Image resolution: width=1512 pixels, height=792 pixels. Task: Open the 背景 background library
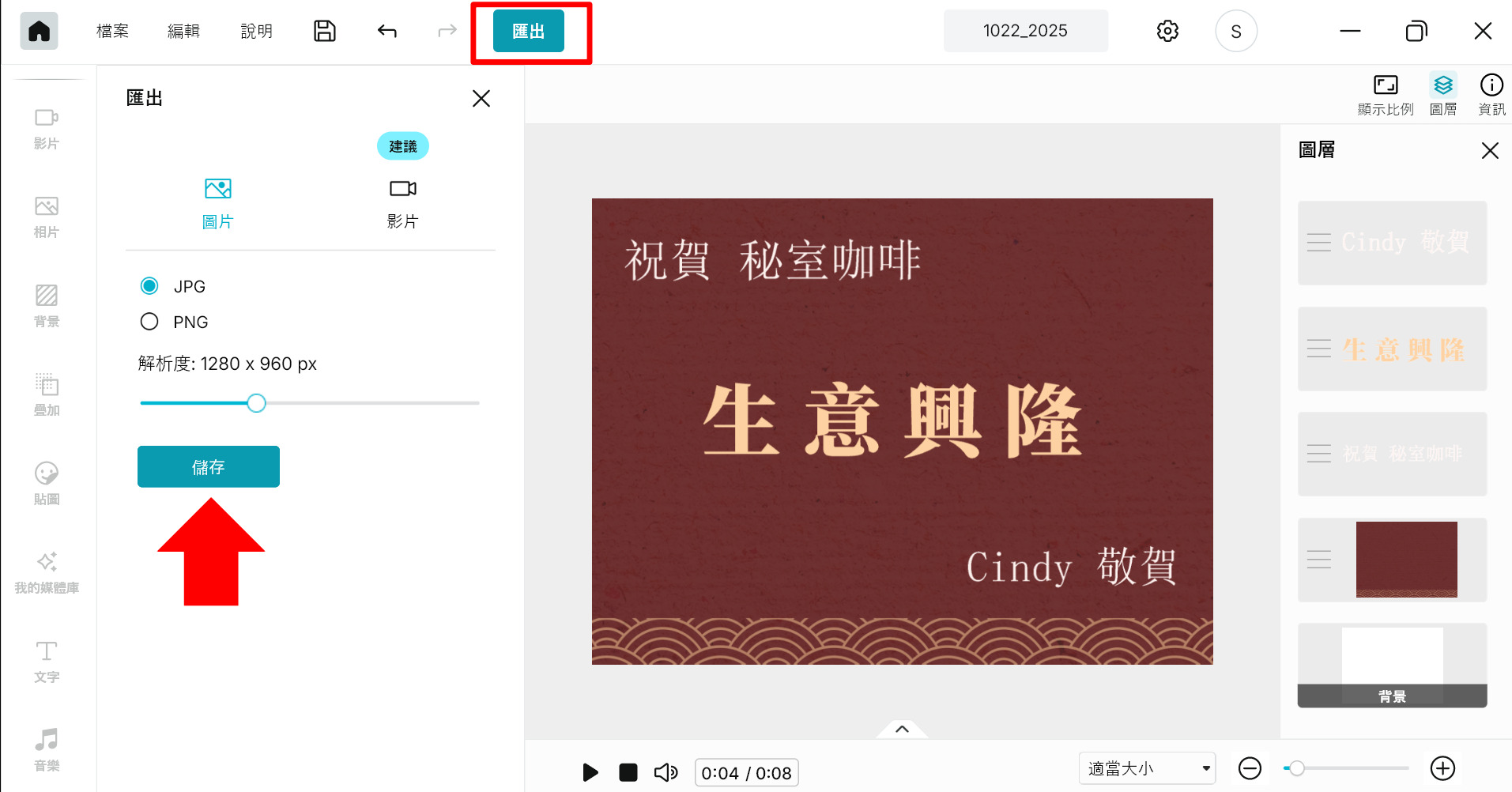tap(47, 306)
